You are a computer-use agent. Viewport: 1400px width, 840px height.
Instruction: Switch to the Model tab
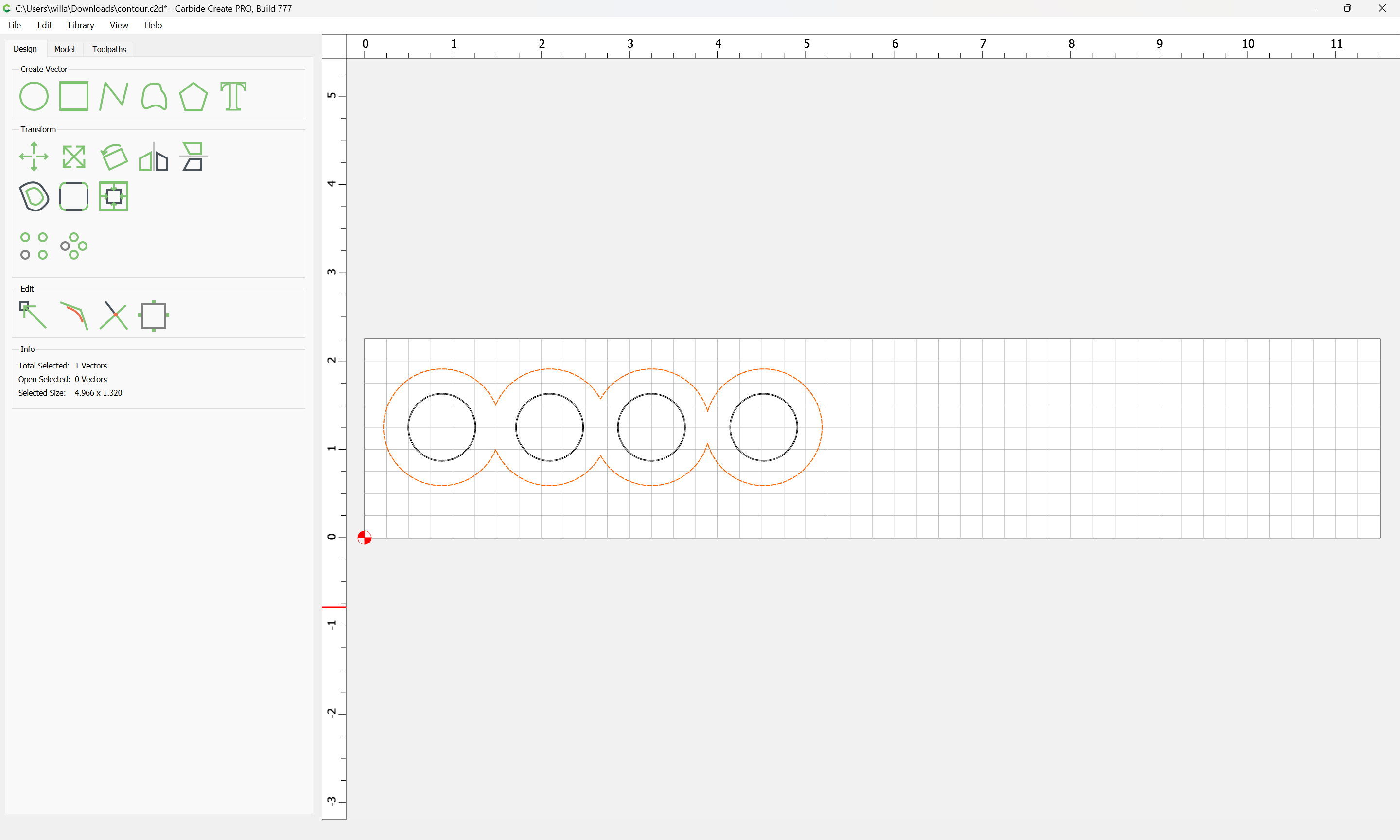(x=65, y=49)
